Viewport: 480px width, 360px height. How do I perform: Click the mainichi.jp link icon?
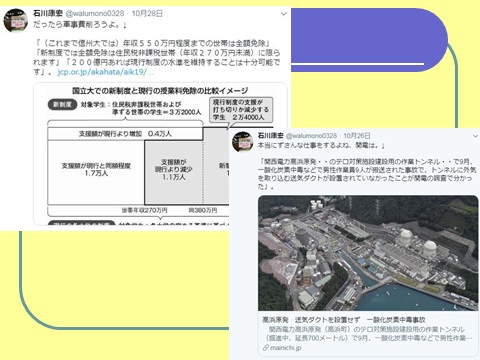[265, 348]
